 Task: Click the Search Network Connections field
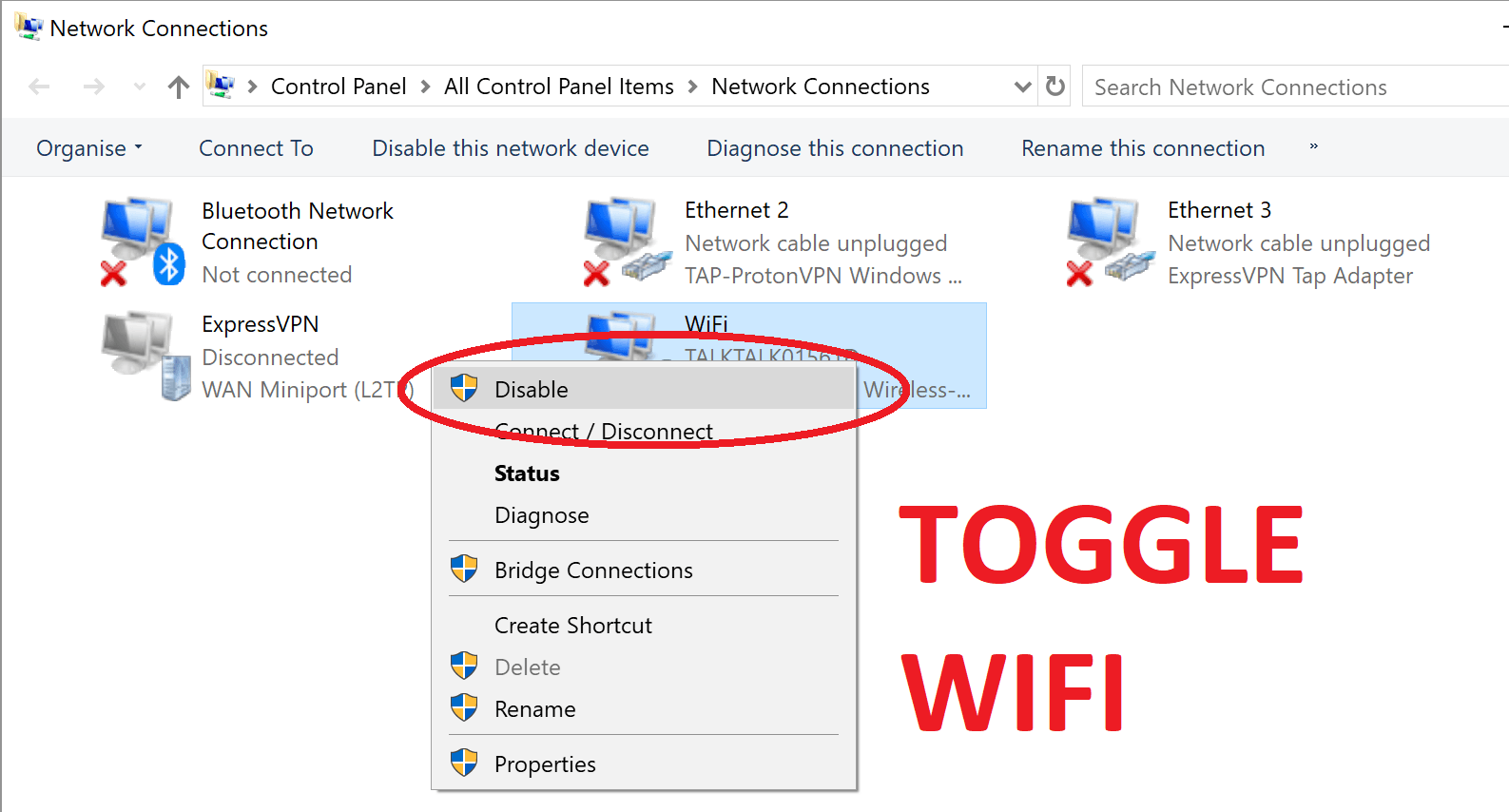coord(1295,87)
